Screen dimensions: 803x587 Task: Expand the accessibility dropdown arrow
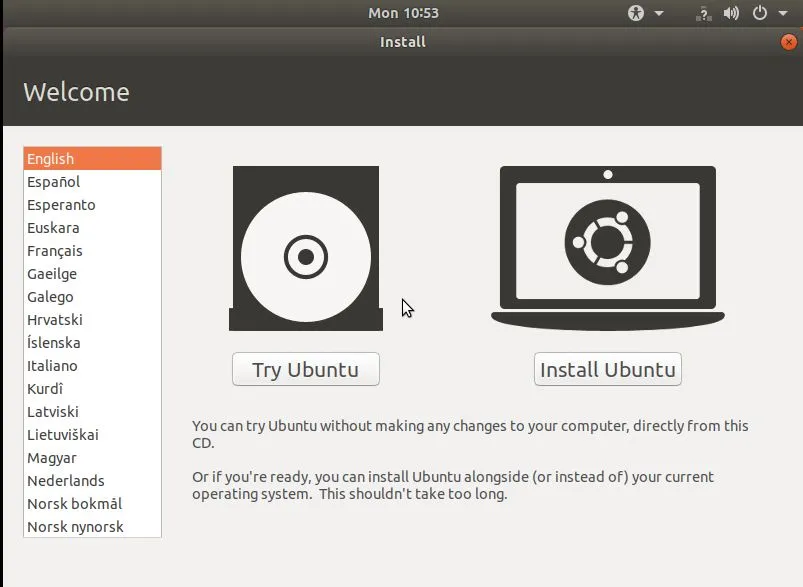659,13
